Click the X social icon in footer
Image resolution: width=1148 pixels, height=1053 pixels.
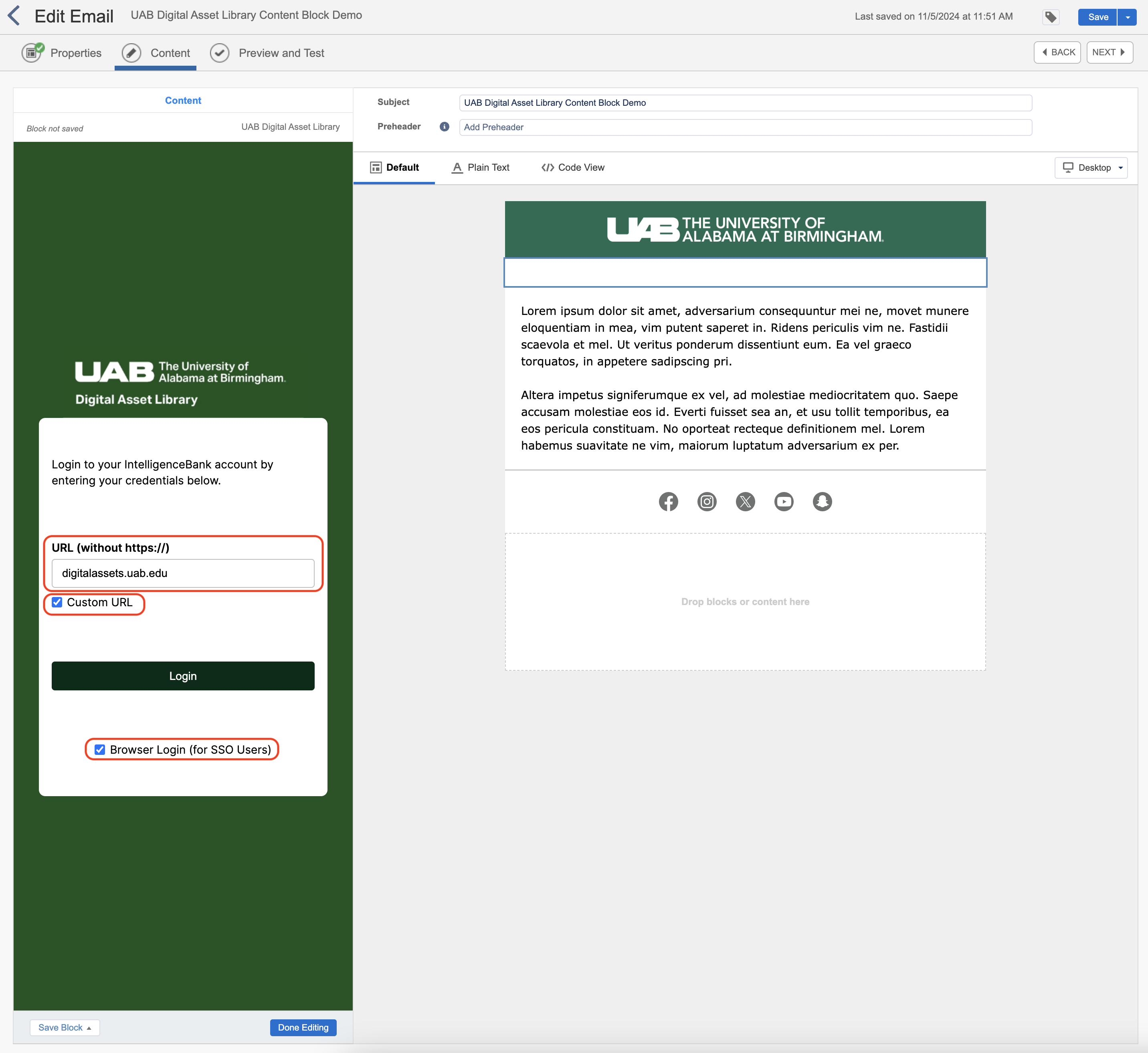(x=745, y=501)
